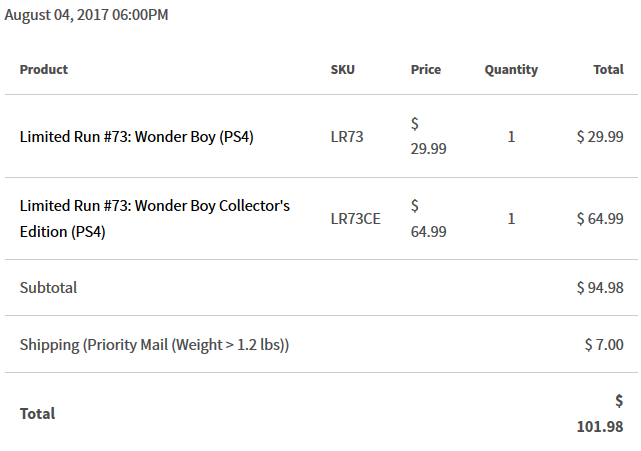Click the $ 64.99 Collector's Edition row total
The width and height of the screenshot is (641, 451).
[x=600, y=219]
